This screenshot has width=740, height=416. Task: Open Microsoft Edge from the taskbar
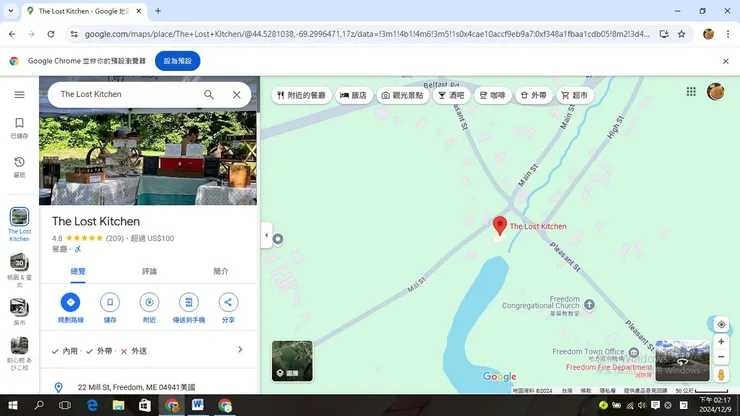tap(92, 405)
